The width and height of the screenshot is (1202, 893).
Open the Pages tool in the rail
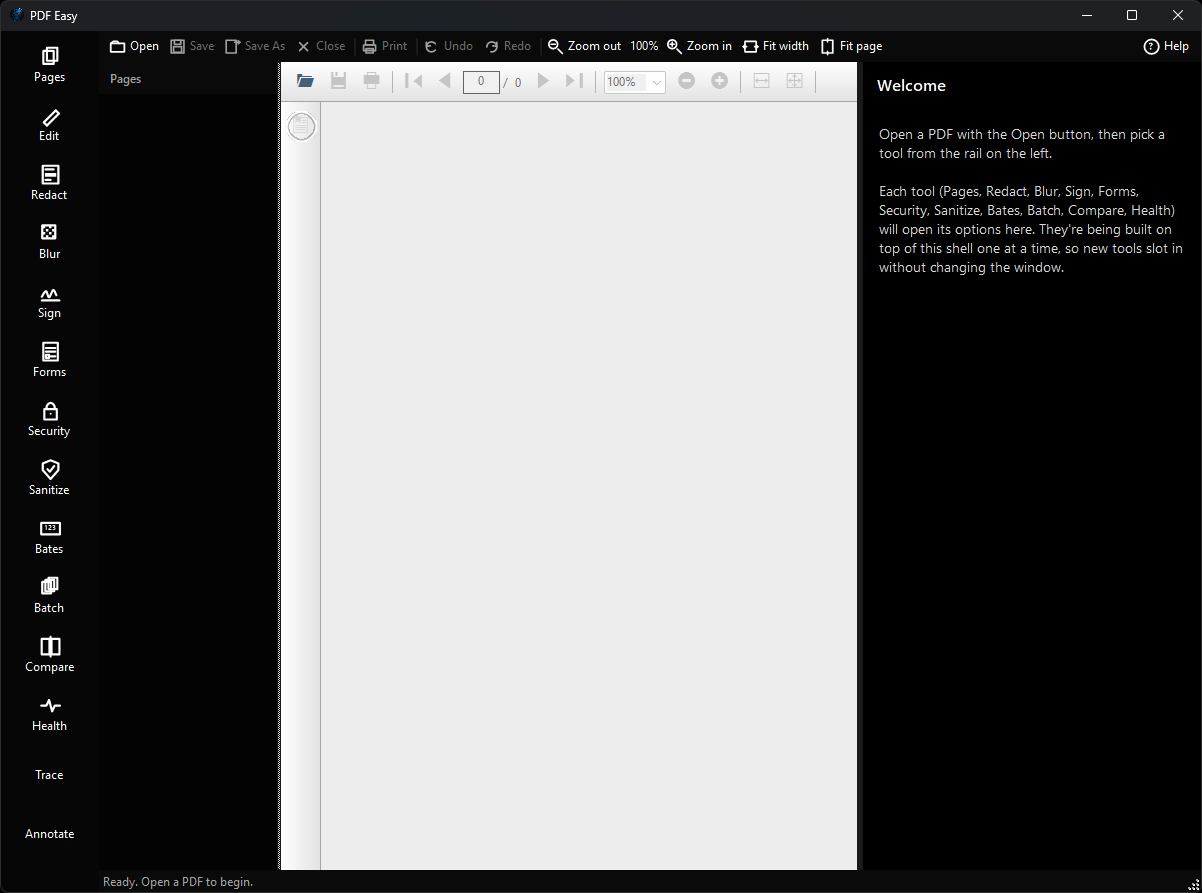(49, 64)
